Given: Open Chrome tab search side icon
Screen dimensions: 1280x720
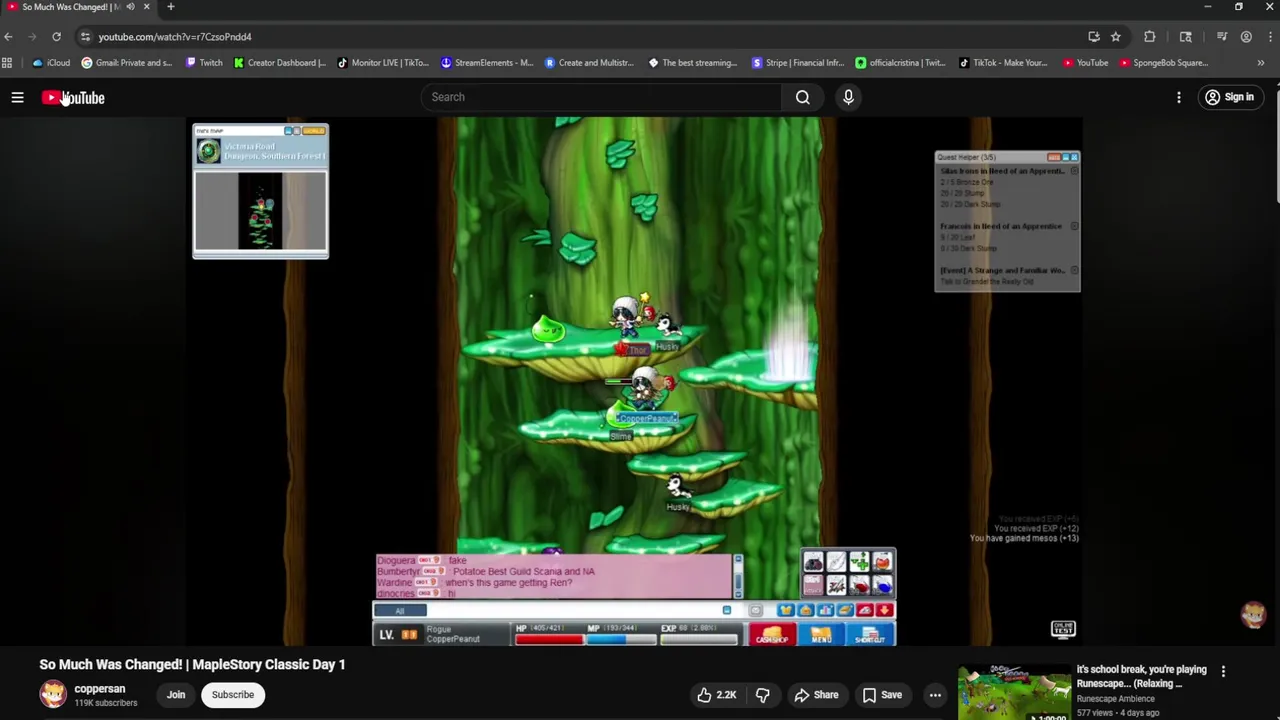Looking at the screenshot, I should click(1186, 37).
